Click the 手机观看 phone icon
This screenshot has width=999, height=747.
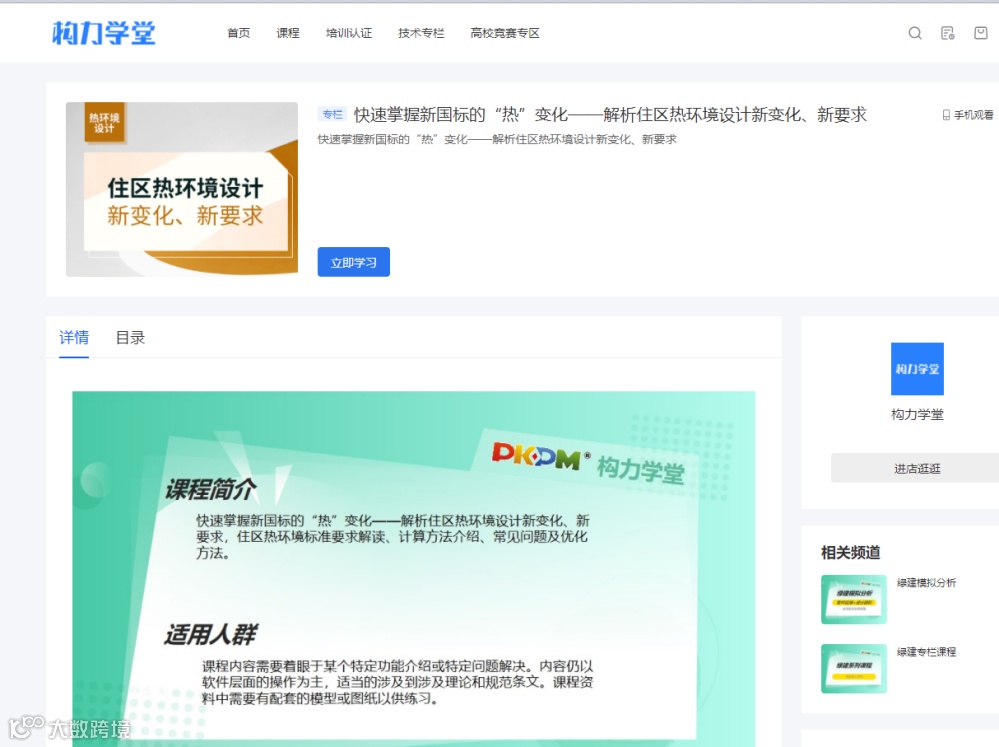[946, 115]
